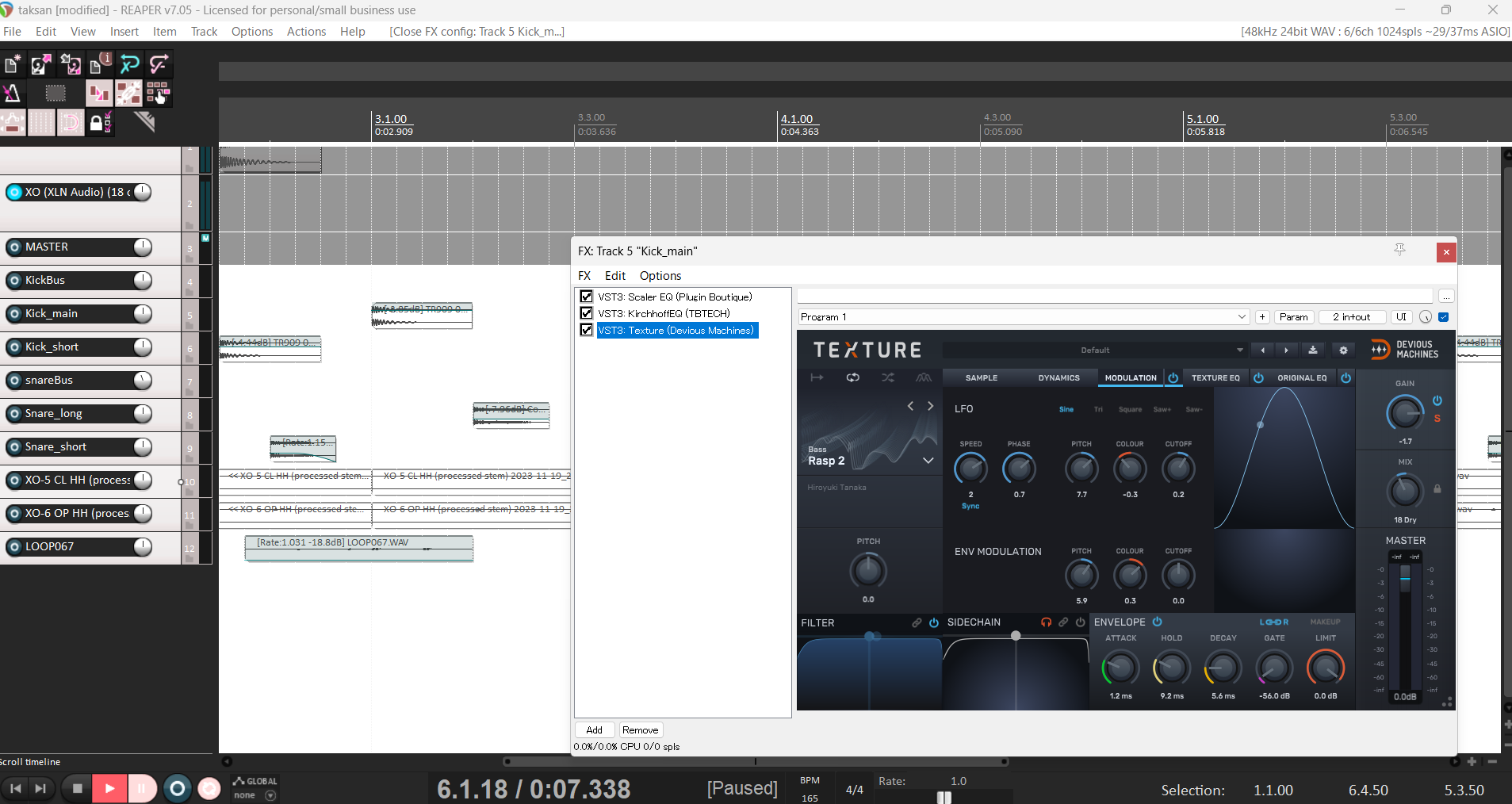Click the pink Redo icon
Image resolution: width=1512 pixels, height=804 pixels.
tap(159, 64)
